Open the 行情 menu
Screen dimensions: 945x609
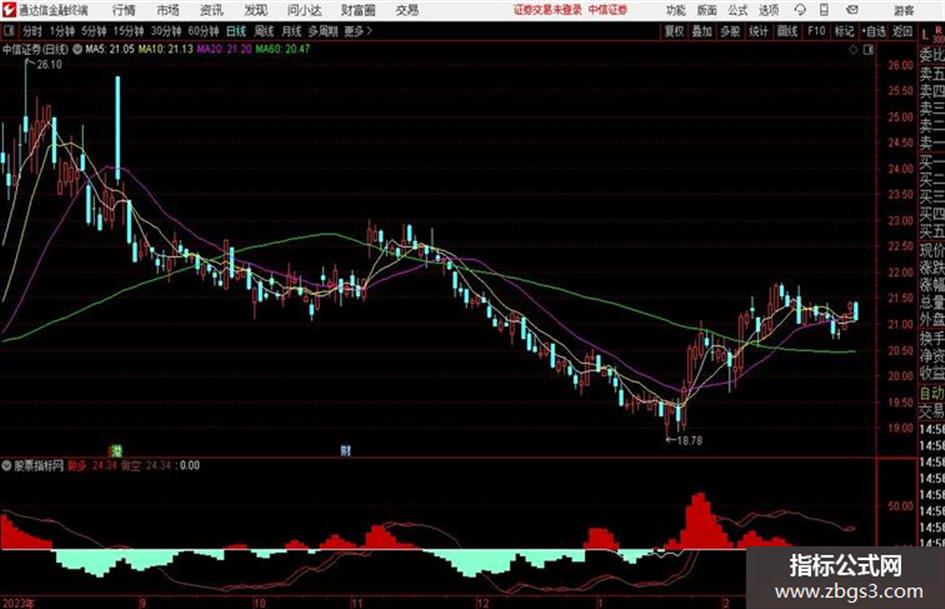point(124,10)
